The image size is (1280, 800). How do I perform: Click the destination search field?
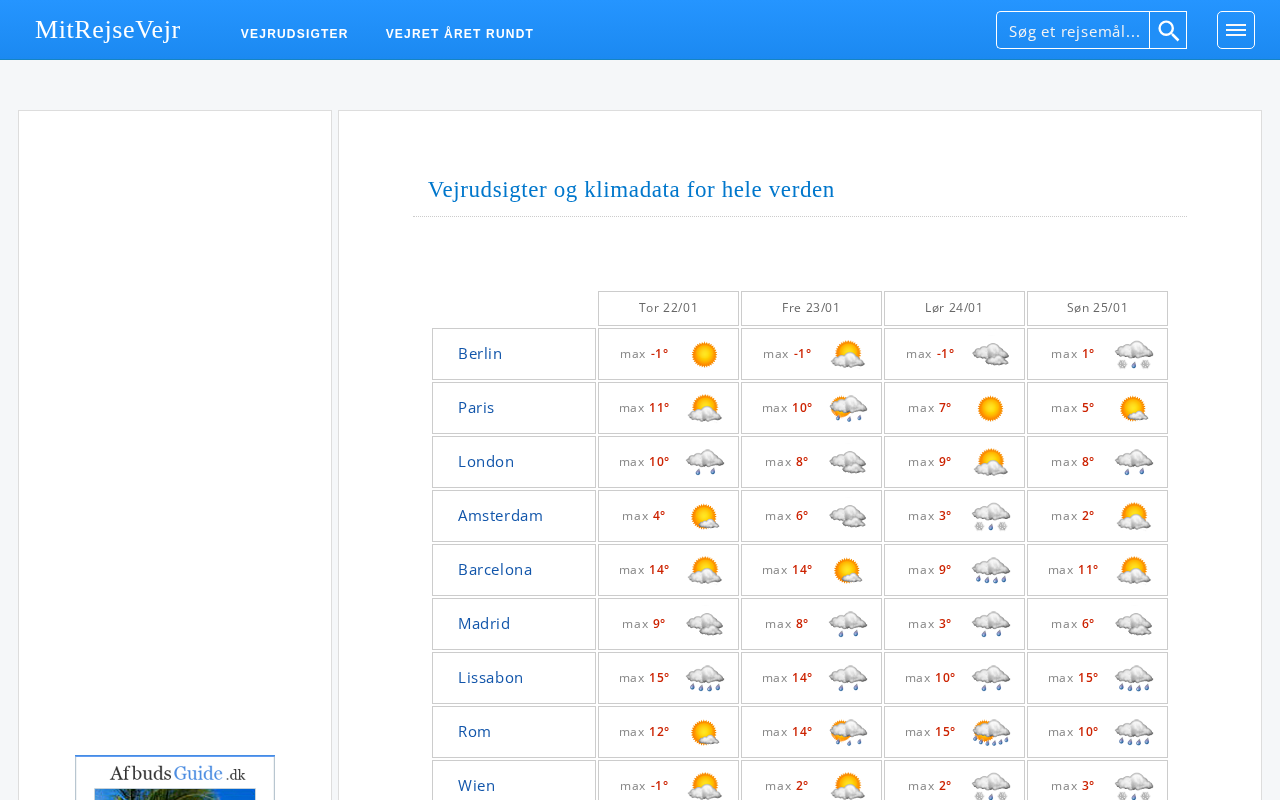(1073, 30)
